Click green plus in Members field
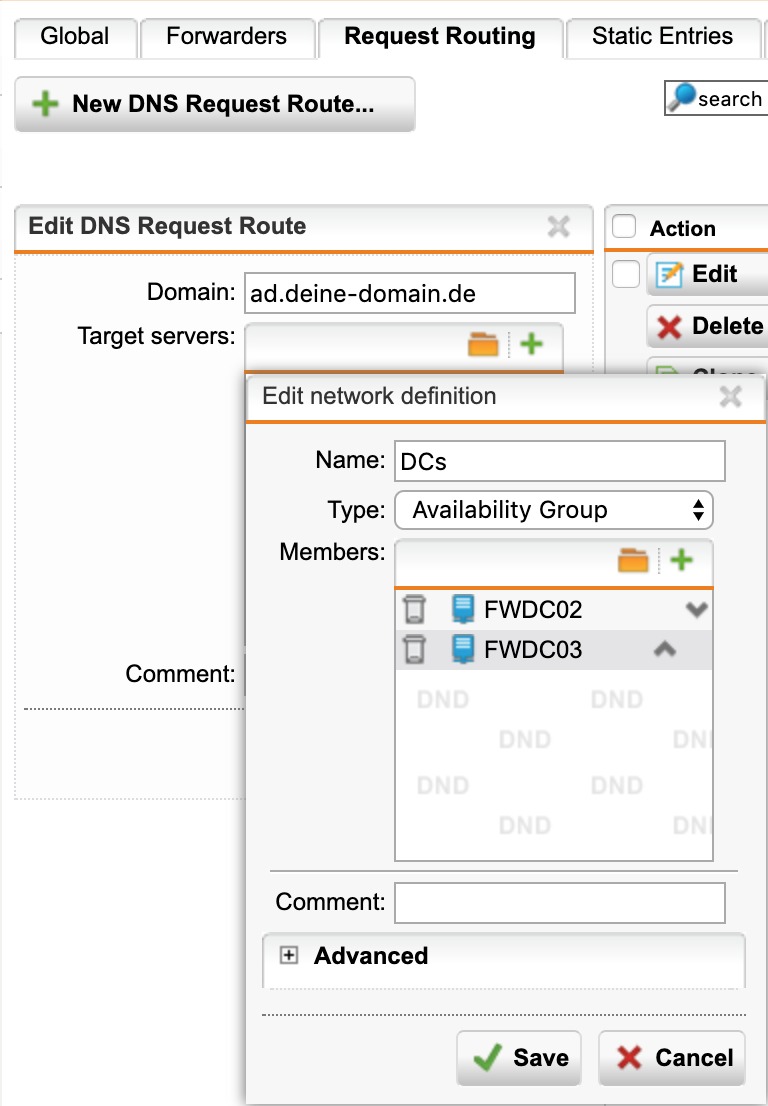The height and width of the screenshot is (1106, 768). pos(682,561)
